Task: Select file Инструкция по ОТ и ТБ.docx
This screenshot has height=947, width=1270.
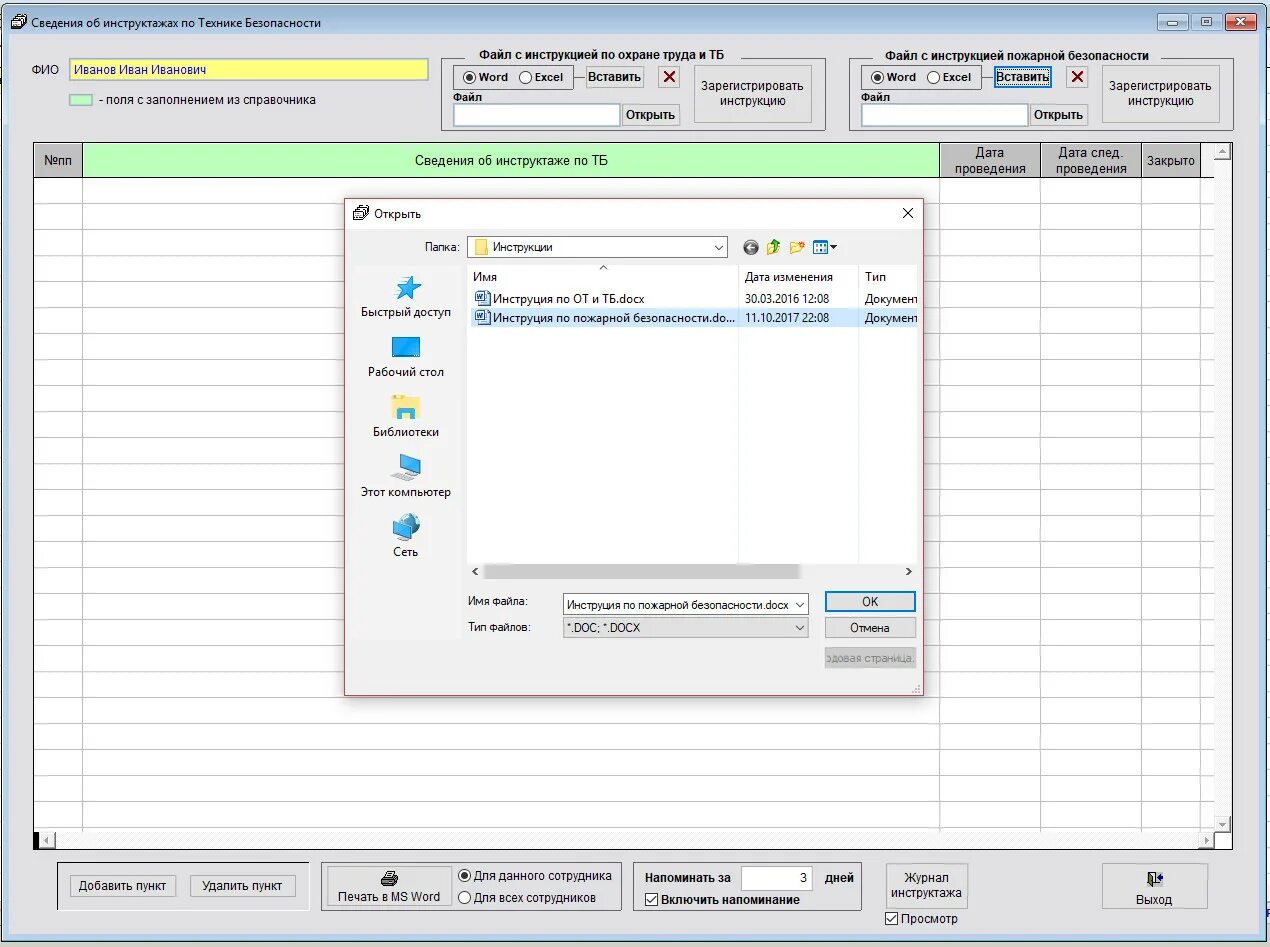Action: [x=568, y=299]
